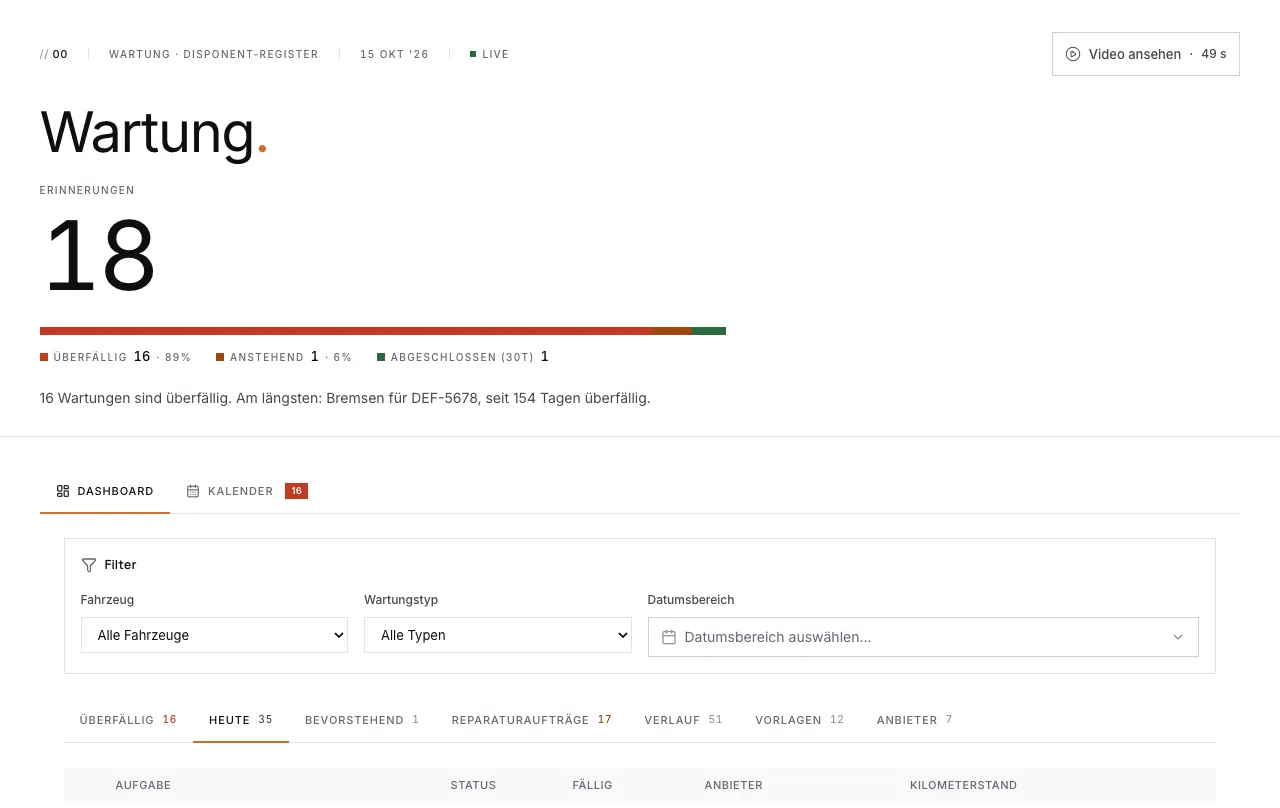Click the '15 OKT '26' date text
The width and height of the screenshot is (1280, 808).
click(x=394, y=54)
